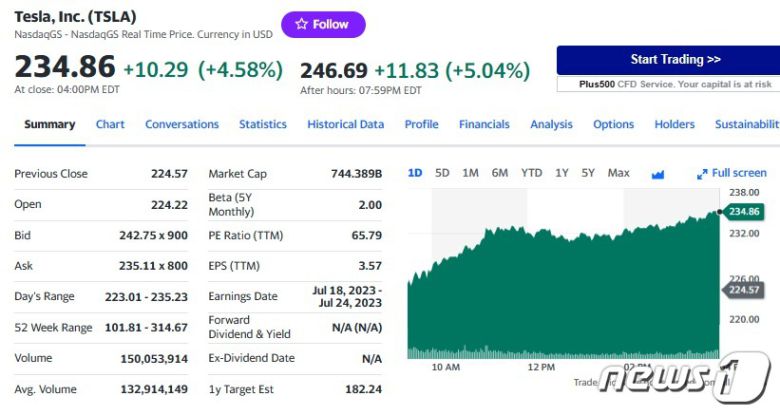View the Holders tab
This screenshot has height=415, width=780.
[674, 125]
